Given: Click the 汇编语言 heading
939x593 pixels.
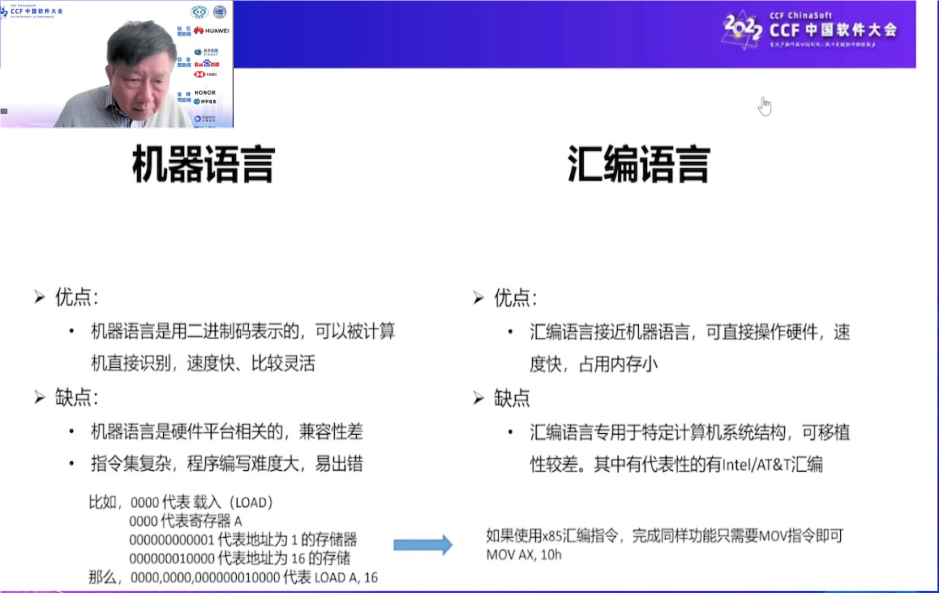Looking at the screenshot, I should point(638,164).
